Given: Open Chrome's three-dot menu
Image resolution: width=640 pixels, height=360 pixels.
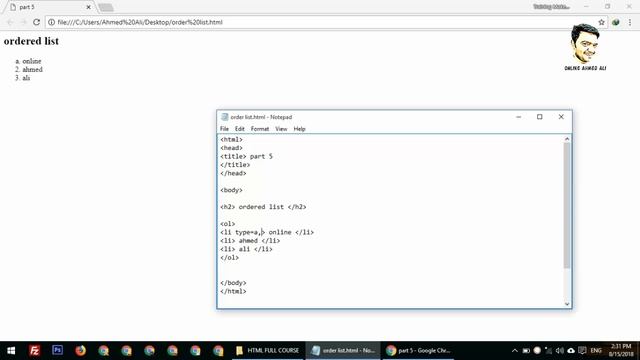Looking at the screenshot, I should (630, 22).
